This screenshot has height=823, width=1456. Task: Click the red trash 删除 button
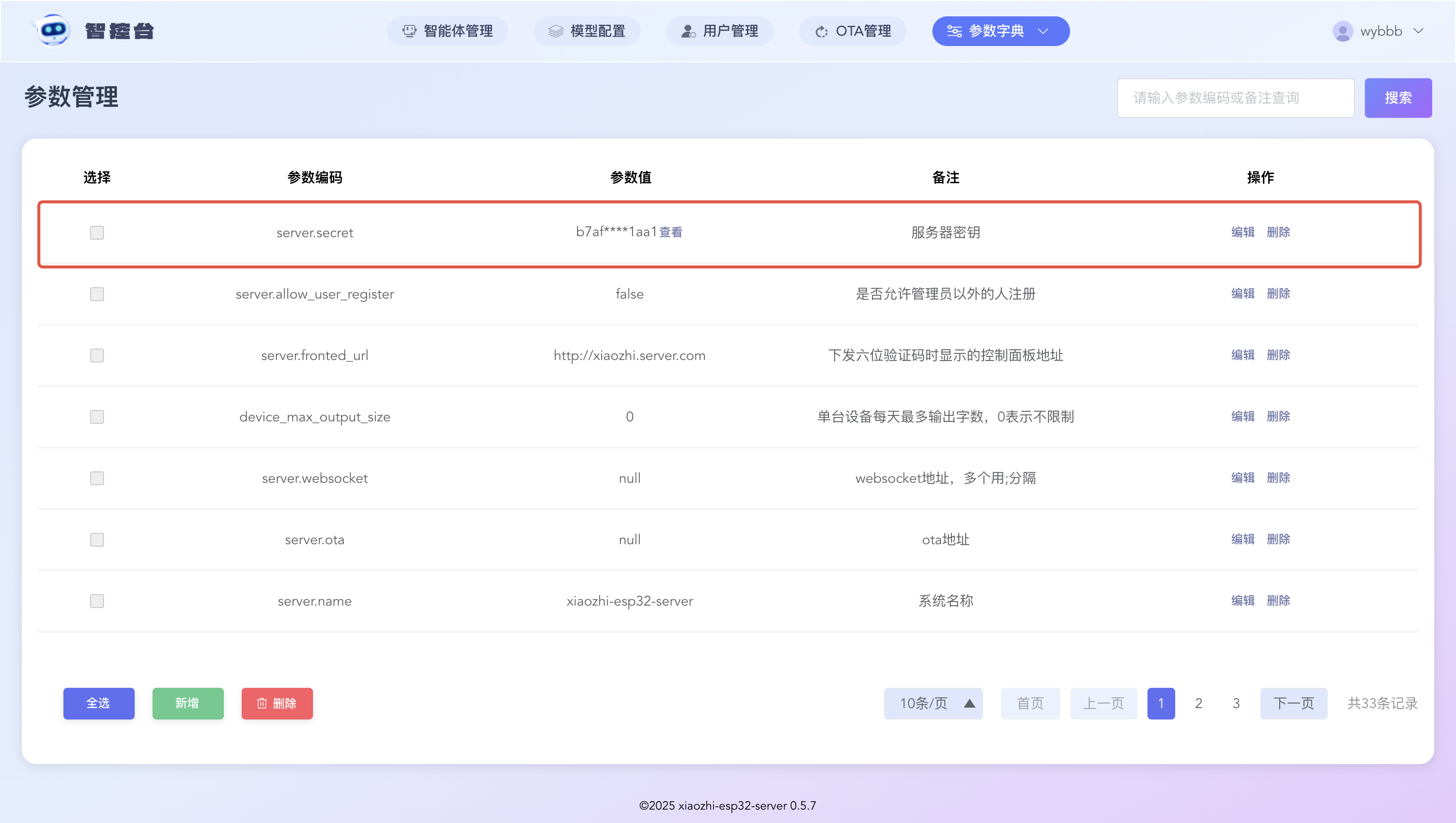pos(277,703)
